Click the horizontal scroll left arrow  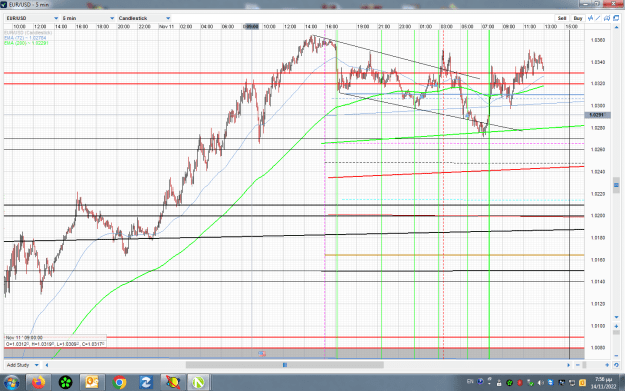[x=47, y=365]
